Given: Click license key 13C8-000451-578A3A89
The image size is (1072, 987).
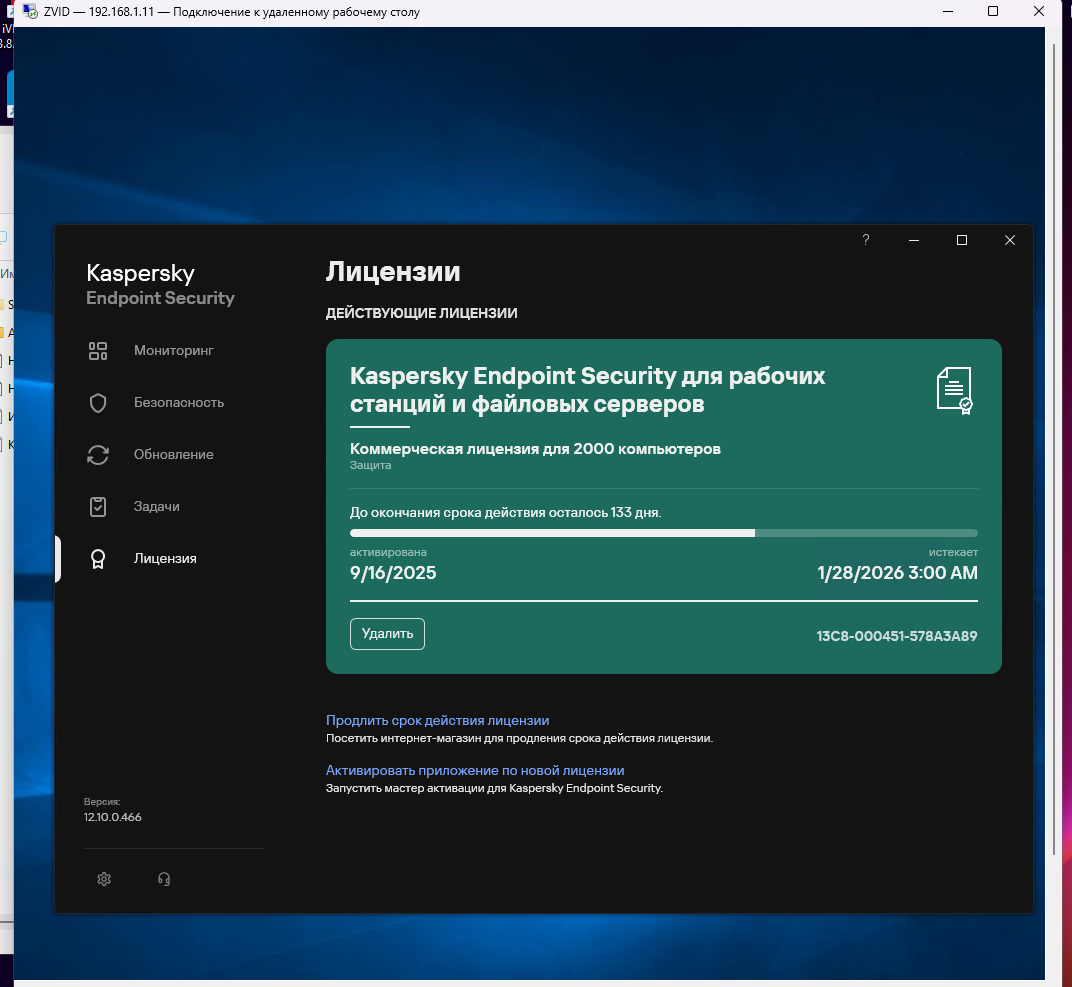Looking at the screenshot, I should point(897,636).
